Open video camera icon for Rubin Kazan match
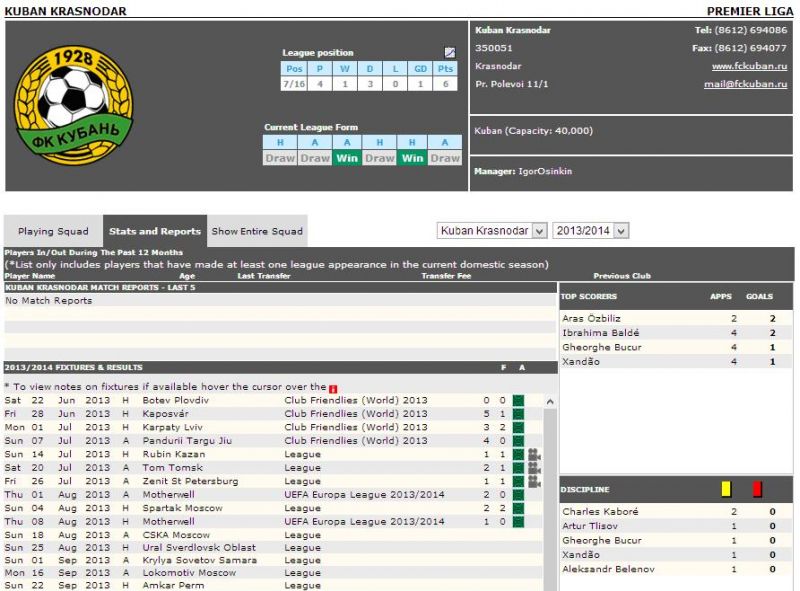Viewport: 800px width, 591px height. pyautogui.click(x=534, y=454)
